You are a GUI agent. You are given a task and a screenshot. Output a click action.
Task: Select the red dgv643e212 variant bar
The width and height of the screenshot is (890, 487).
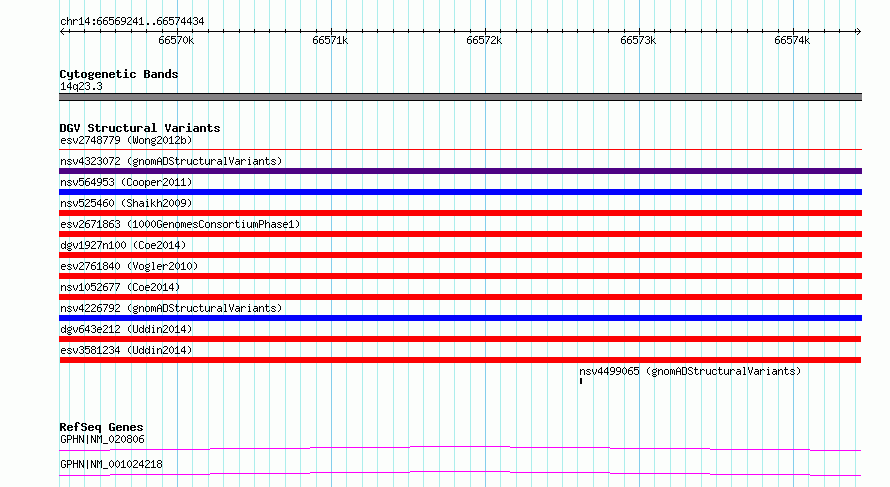460,339
